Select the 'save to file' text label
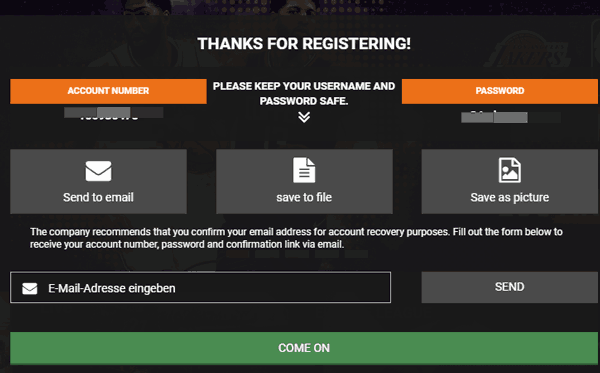Viewport: 600px width, 373px height. (x=304, y=197)
